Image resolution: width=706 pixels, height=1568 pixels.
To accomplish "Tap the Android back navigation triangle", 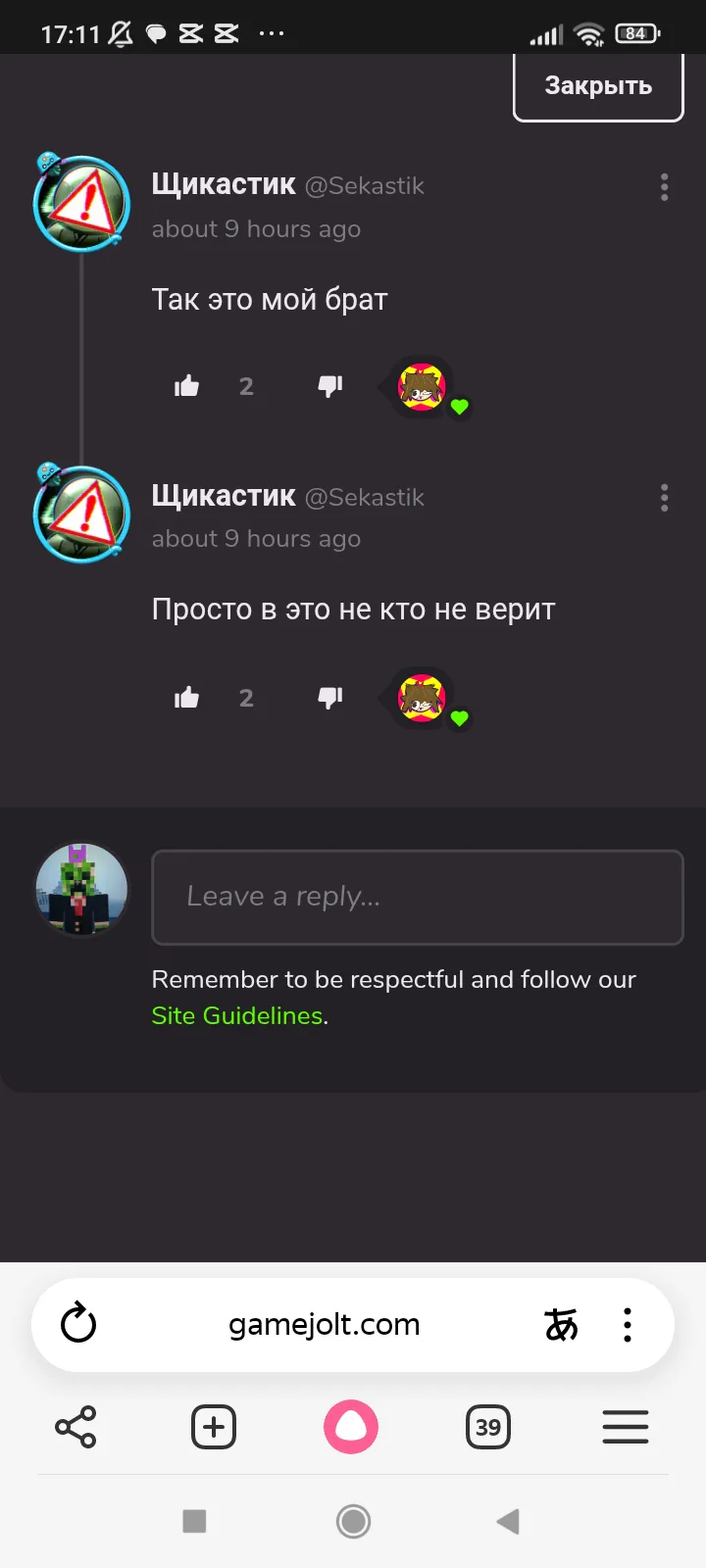I will click(x=508, y=1521).
